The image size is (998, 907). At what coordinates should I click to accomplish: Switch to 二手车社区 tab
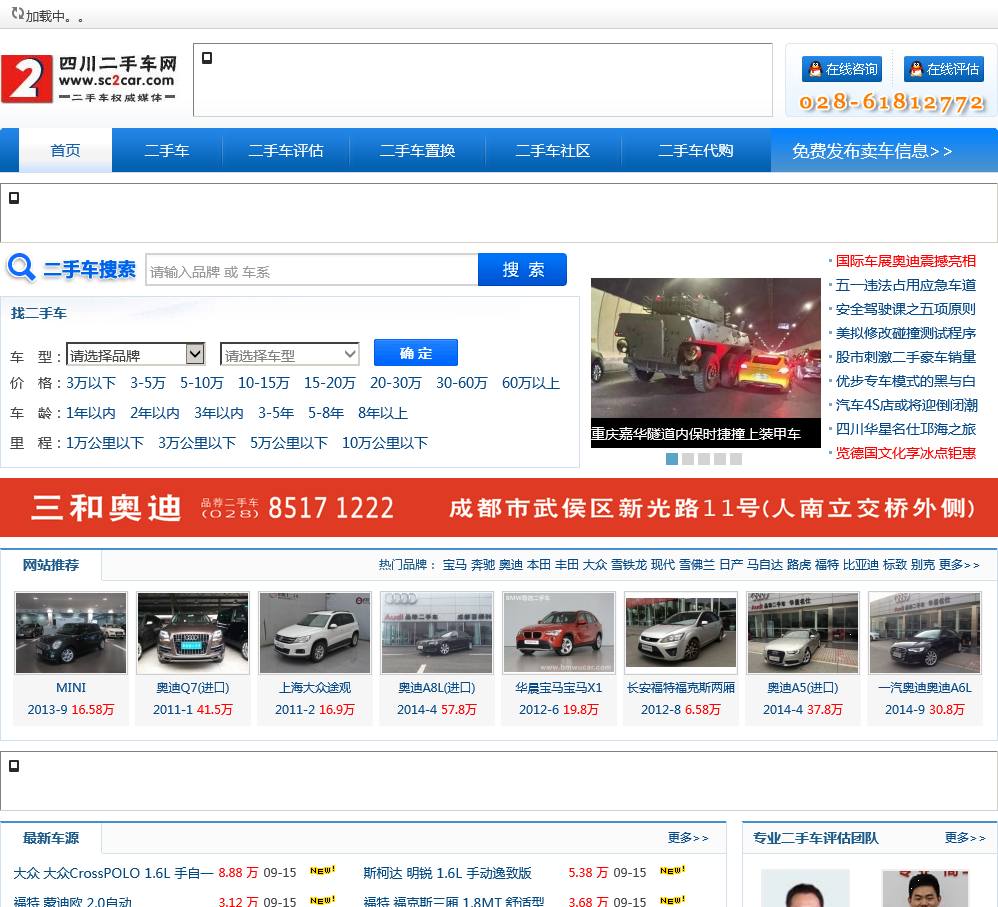552,150
